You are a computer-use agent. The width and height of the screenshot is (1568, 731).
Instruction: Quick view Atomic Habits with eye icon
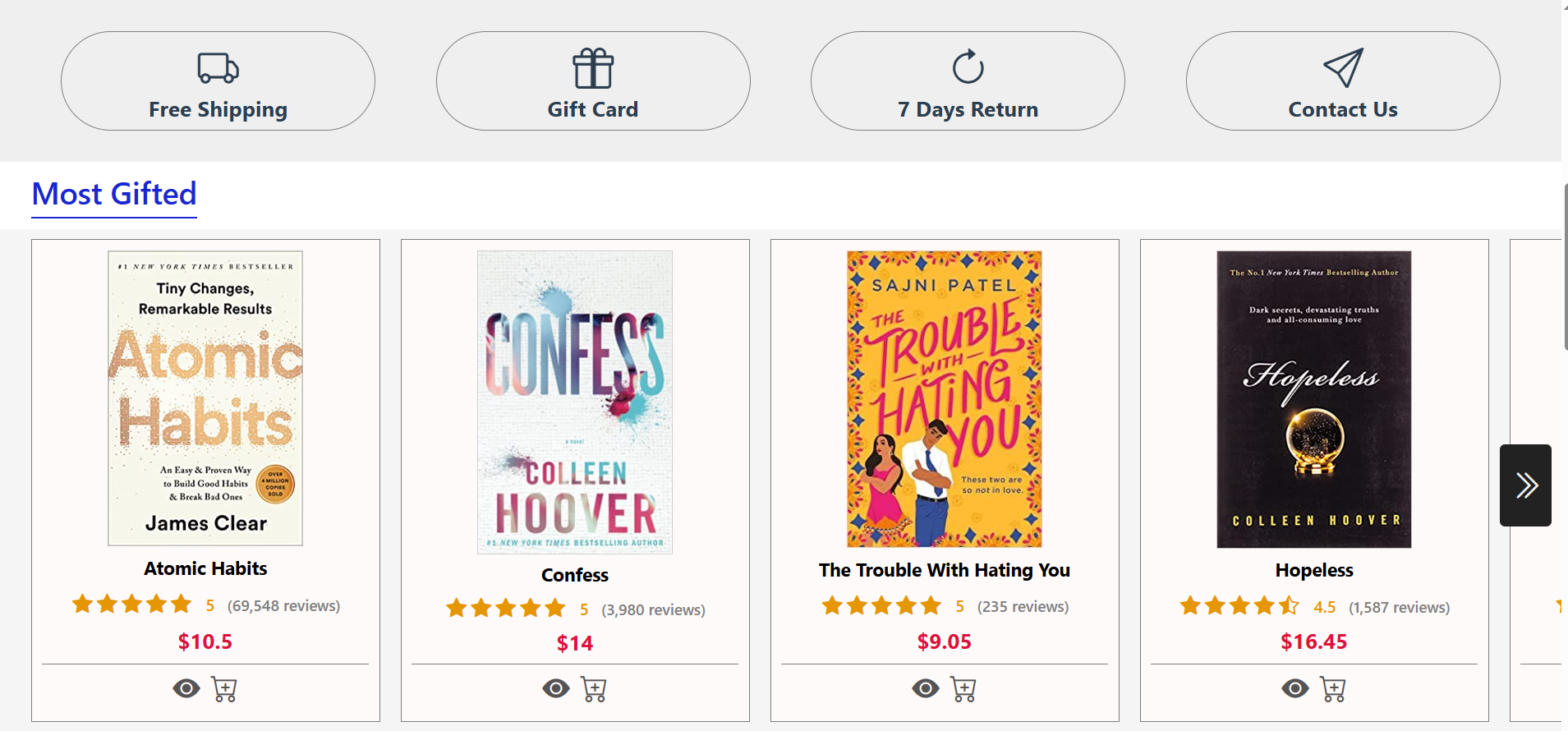click(186, 688)
